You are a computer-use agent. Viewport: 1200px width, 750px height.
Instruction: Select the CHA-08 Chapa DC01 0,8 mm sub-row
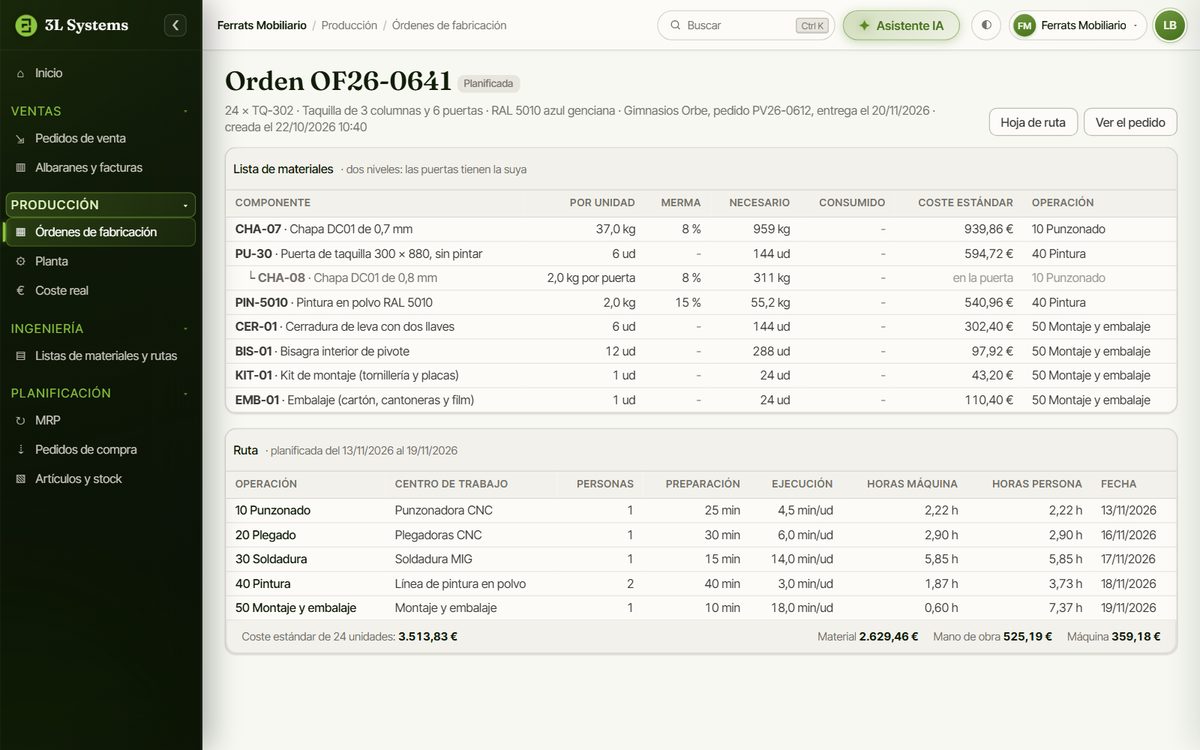[701, 278]
